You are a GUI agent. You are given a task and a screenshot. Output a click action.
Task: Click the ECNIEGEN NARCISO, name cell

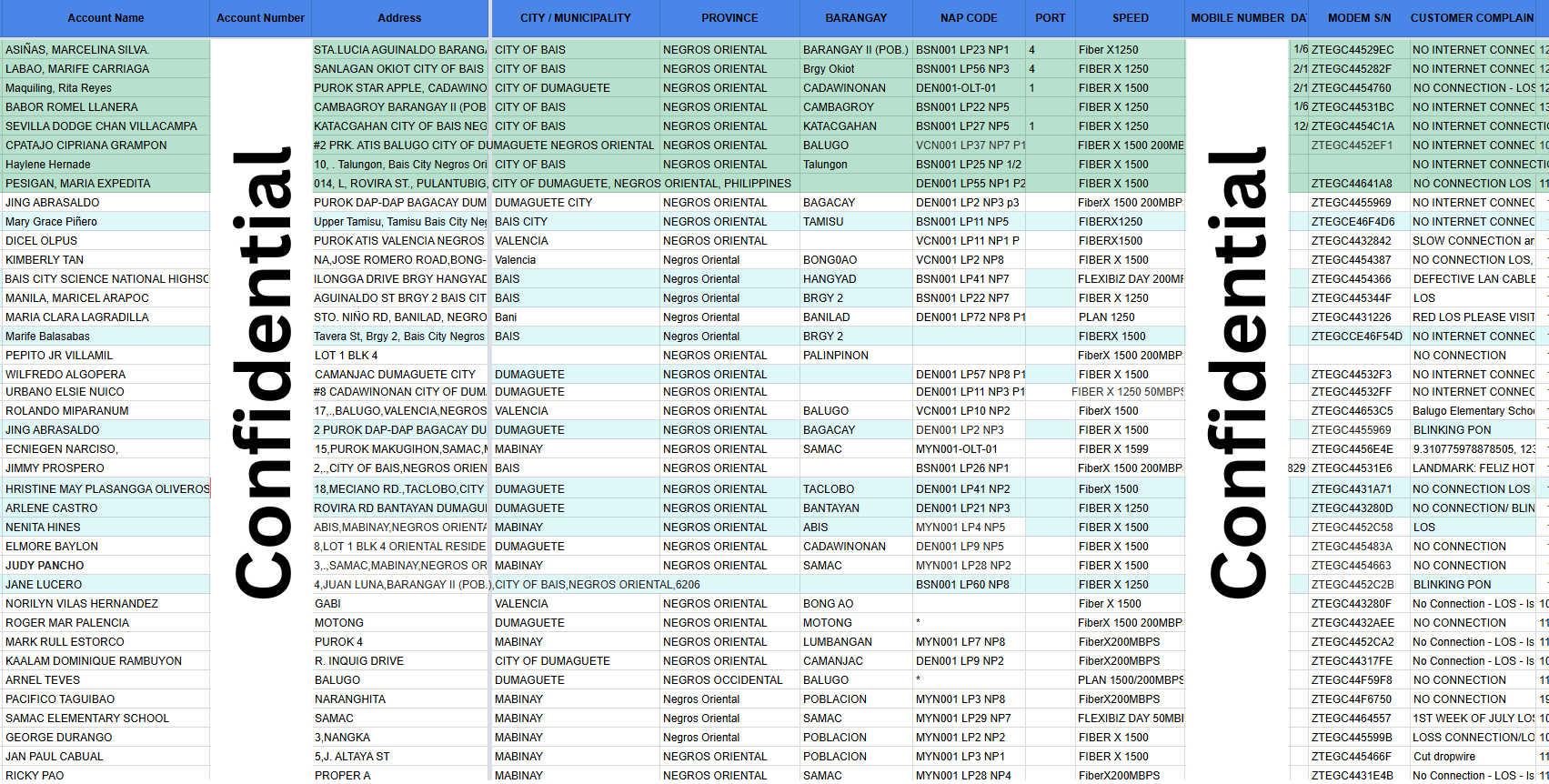tap(106, 449)
